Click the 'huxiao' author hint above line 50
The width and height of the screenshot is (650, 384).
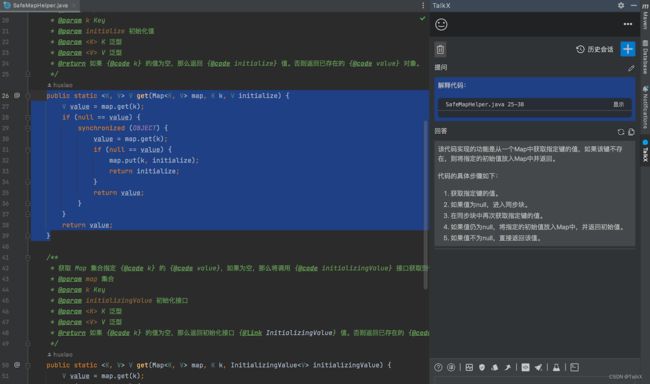pyautogui.click(x=61, y=355)
